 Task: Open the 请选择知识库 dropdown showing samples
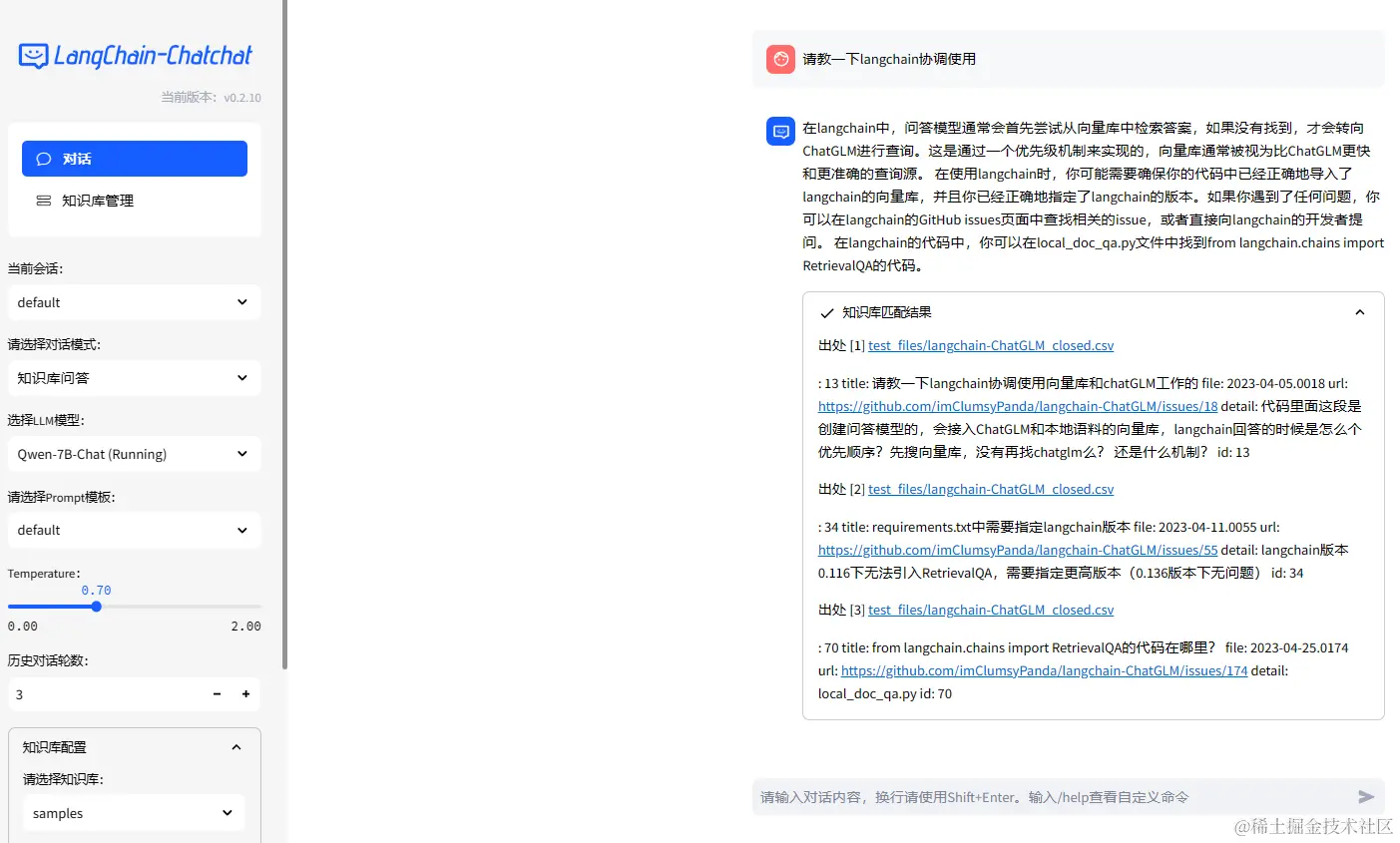pyautogui.click(x=134, y=813)
